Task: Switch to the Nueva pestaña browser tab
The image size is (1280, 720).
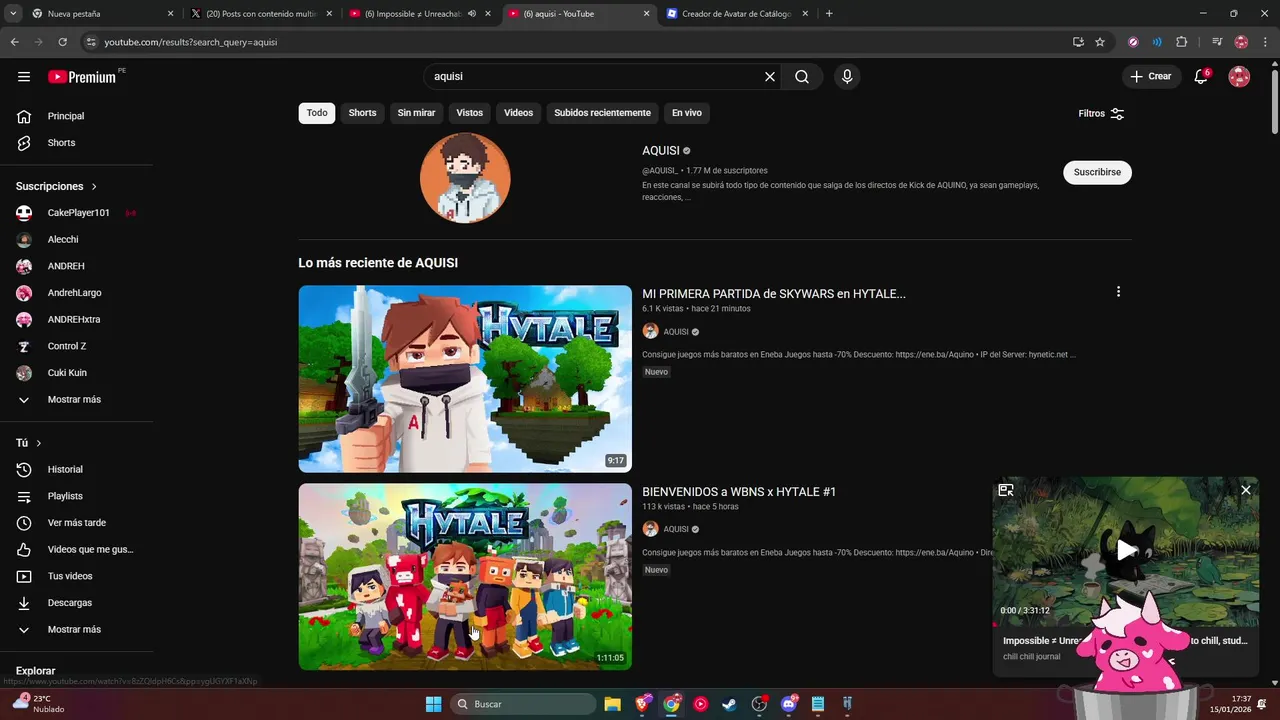Action: [x=98, y=14]
